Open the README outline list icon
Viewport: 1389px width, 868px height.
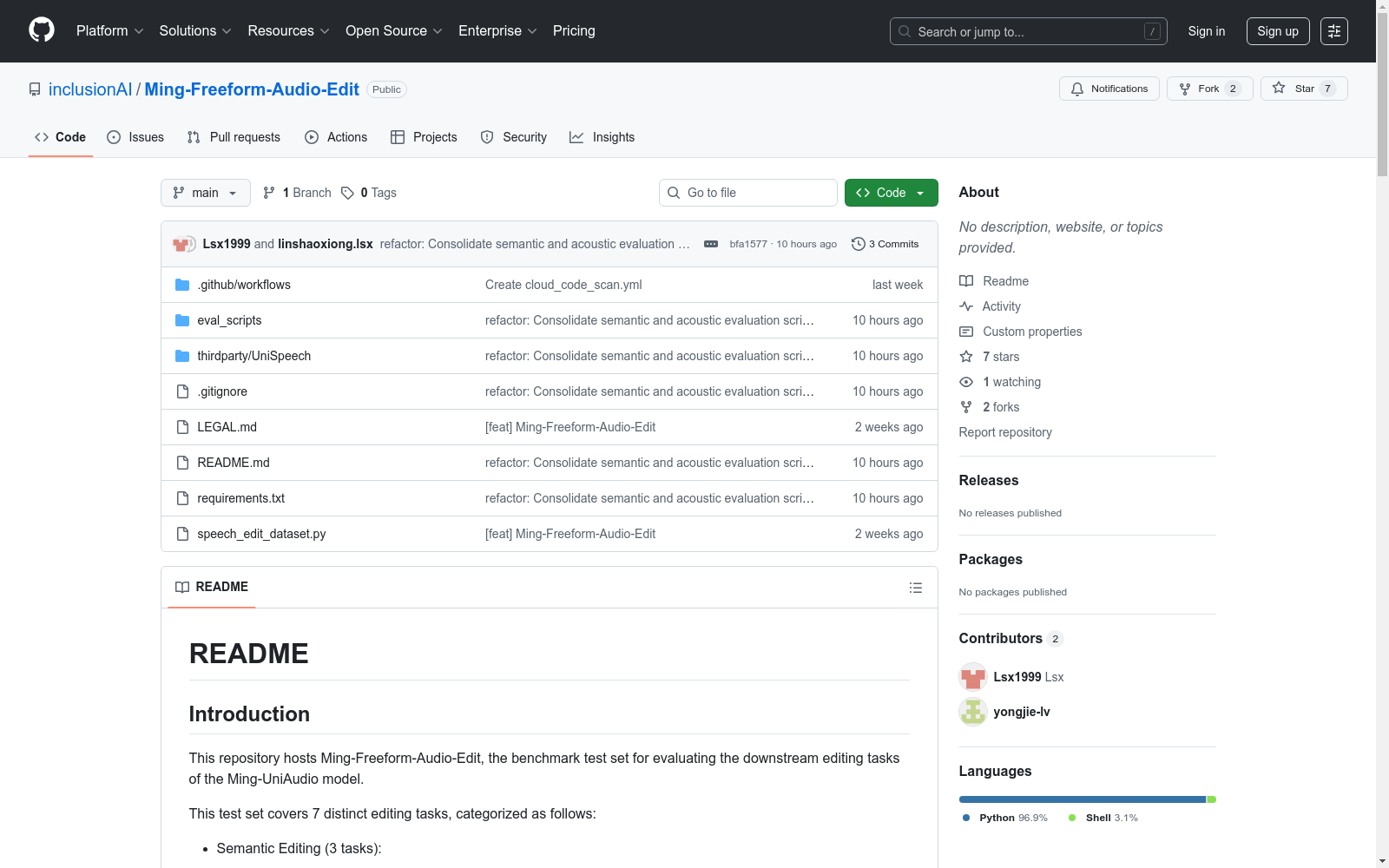[916, 588]
